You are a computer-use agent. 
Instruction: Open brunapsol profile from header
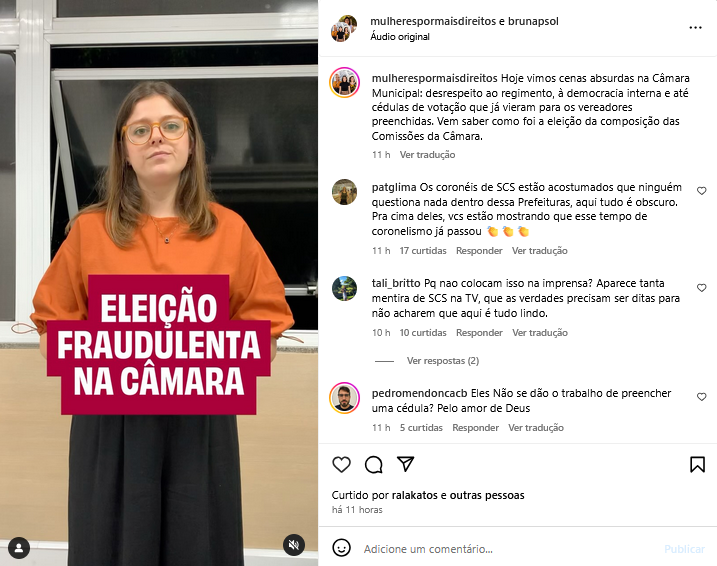533,21
